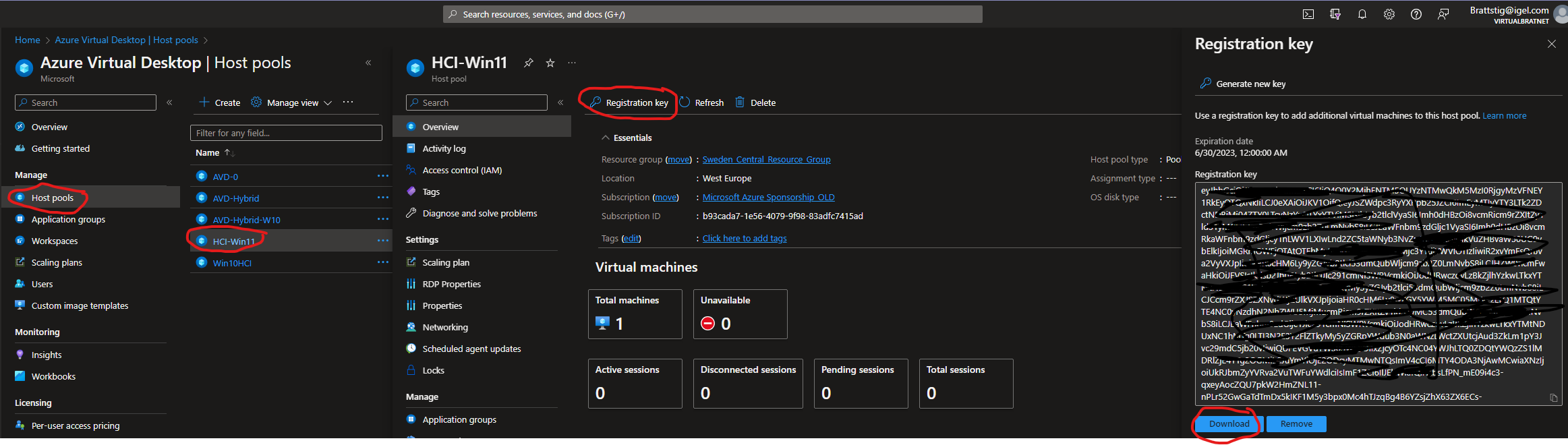Screen dimensions: 1568x445
Task: Collapse the Essentials section
Action: (x=605, y=138)
